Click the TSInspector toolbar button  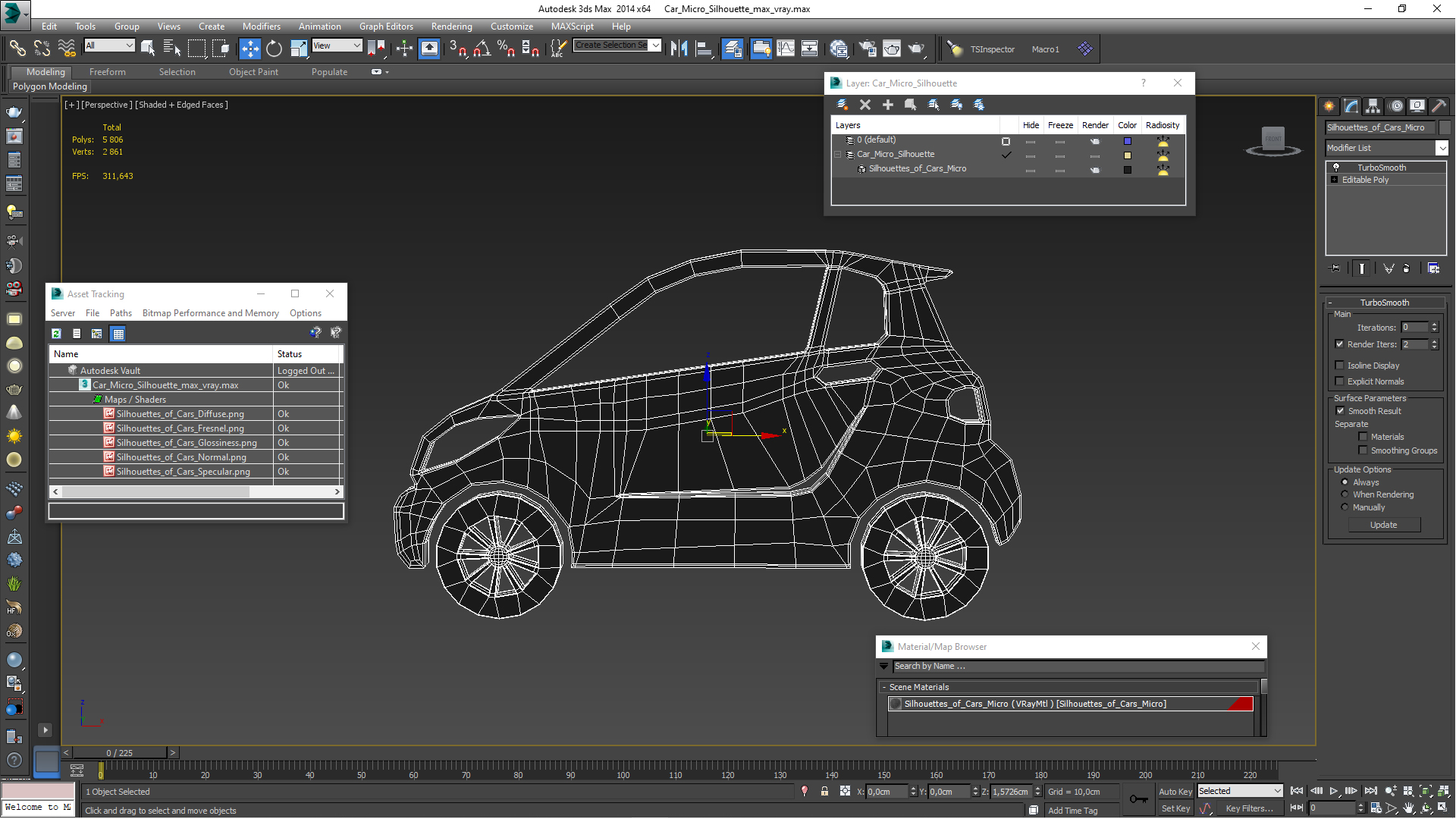992,49
